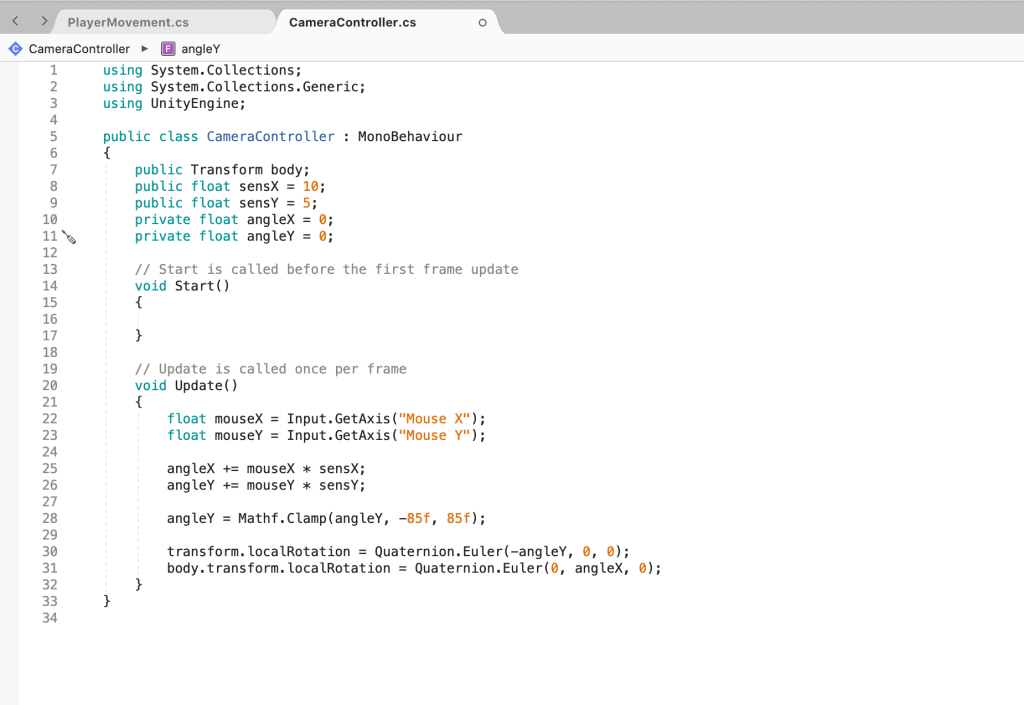Click the sensX value 10
1024x705 pixels.
point(310,186)
